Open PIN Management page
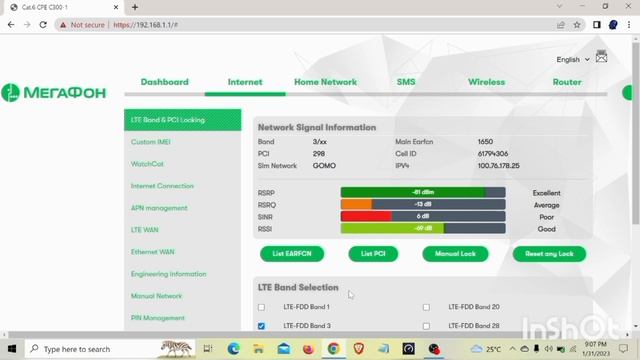 pyautogui.click(x=158, y=318)
